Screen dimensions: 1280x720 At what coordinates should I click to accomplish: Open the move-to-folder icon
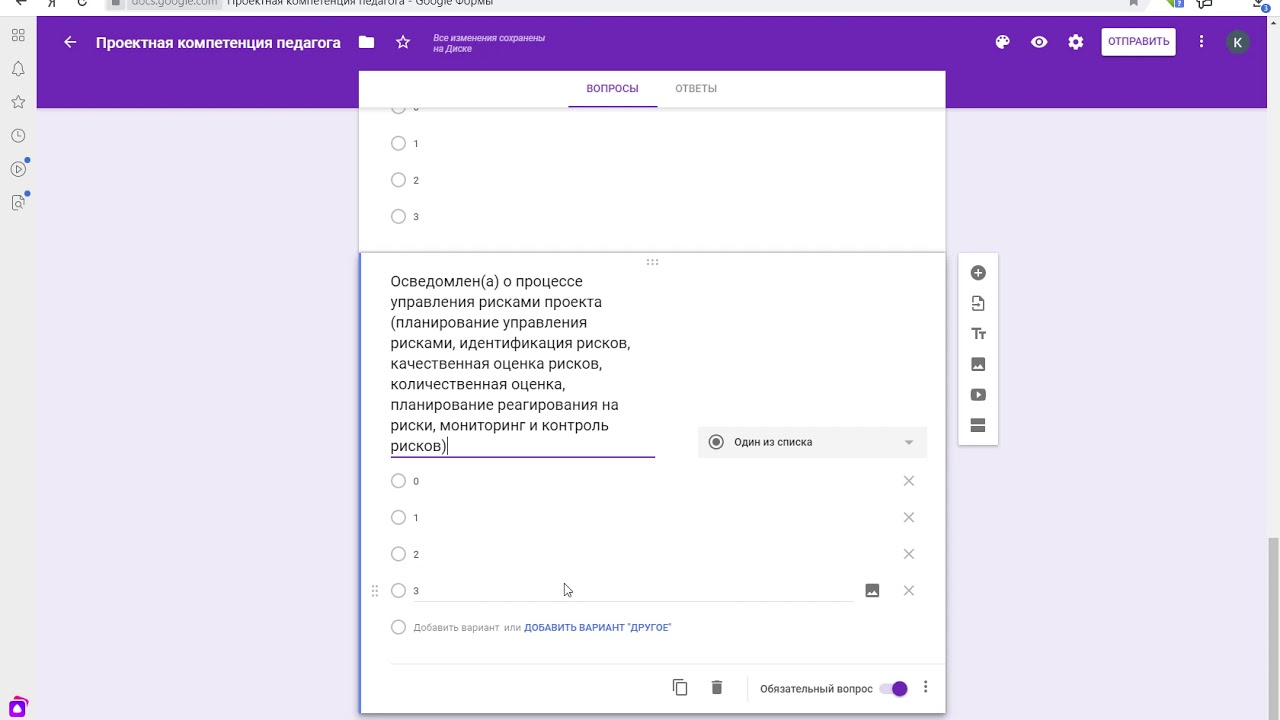[367, 42]
